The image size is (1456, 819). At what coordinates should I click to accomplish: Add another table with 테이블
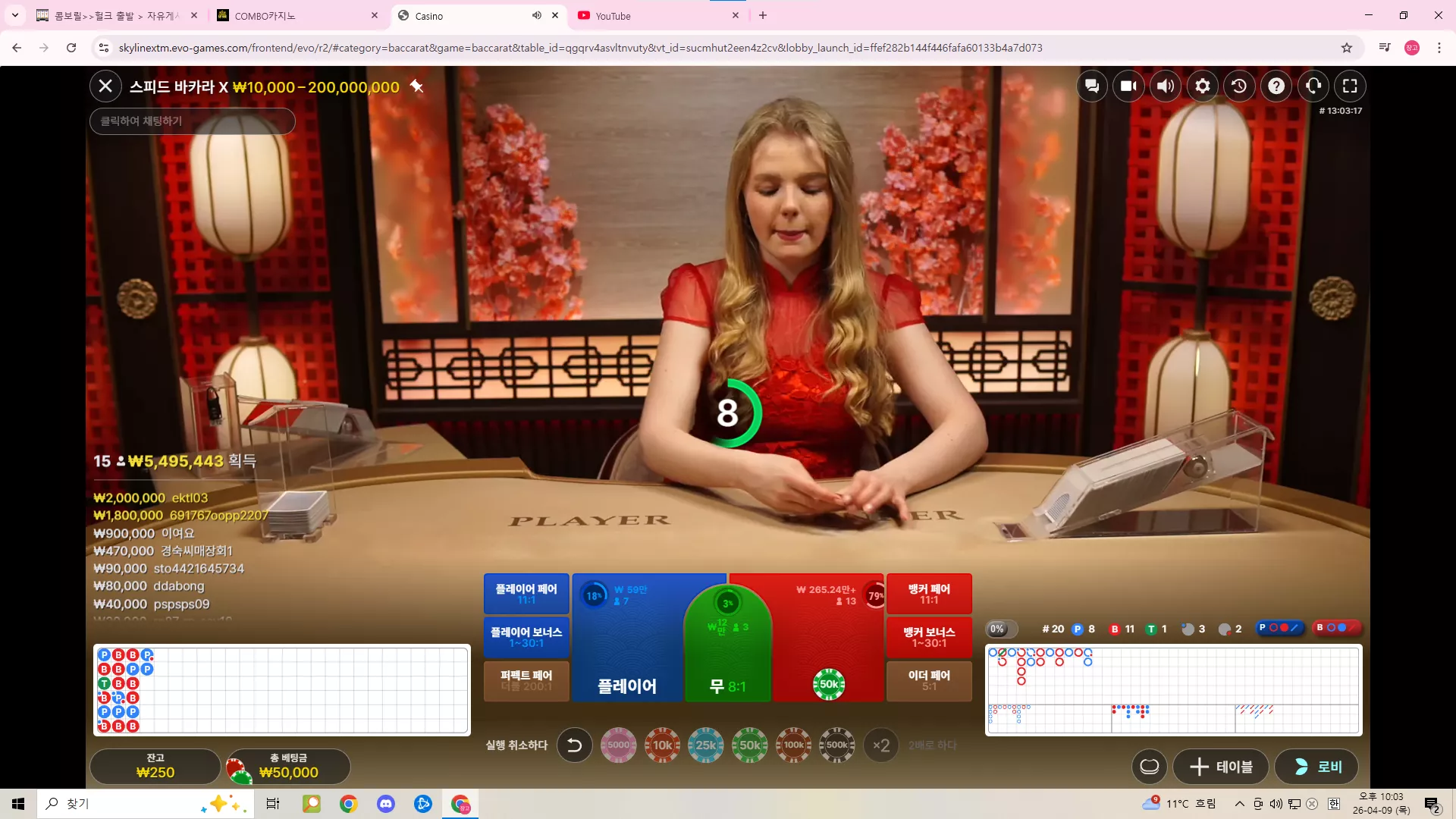click(1221, 767)
